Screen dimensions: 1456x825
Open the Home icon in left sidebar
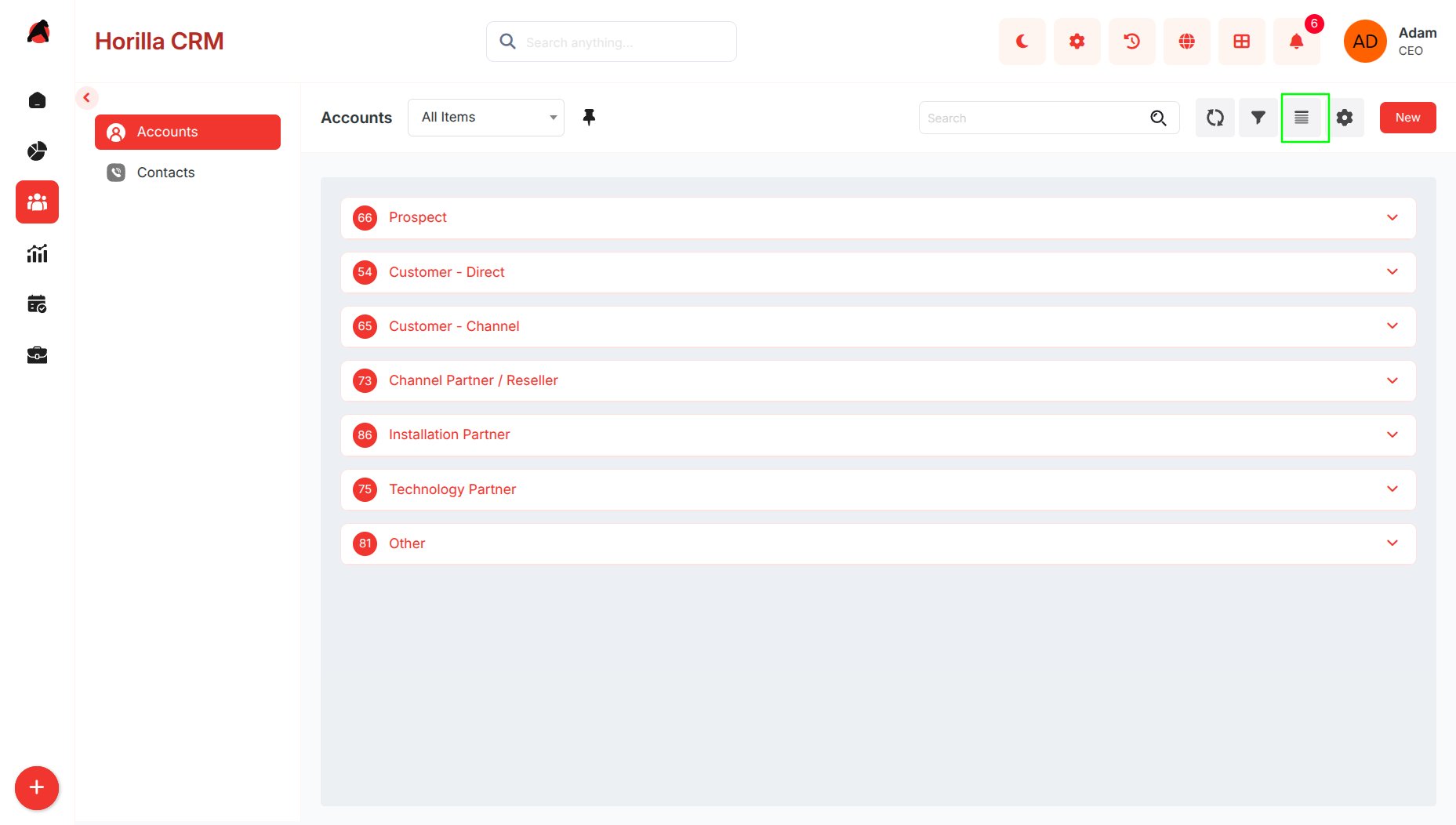pyautogui.click(x=37, y=100)
